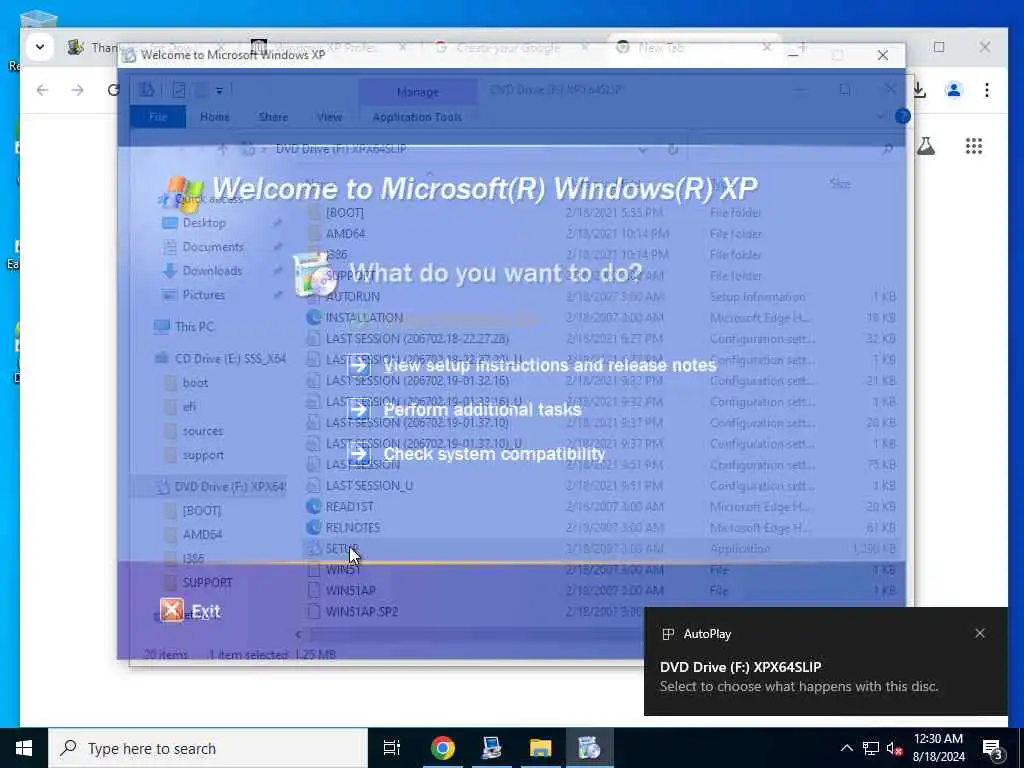Open Chrome's three-dot menu

[987, 89]
